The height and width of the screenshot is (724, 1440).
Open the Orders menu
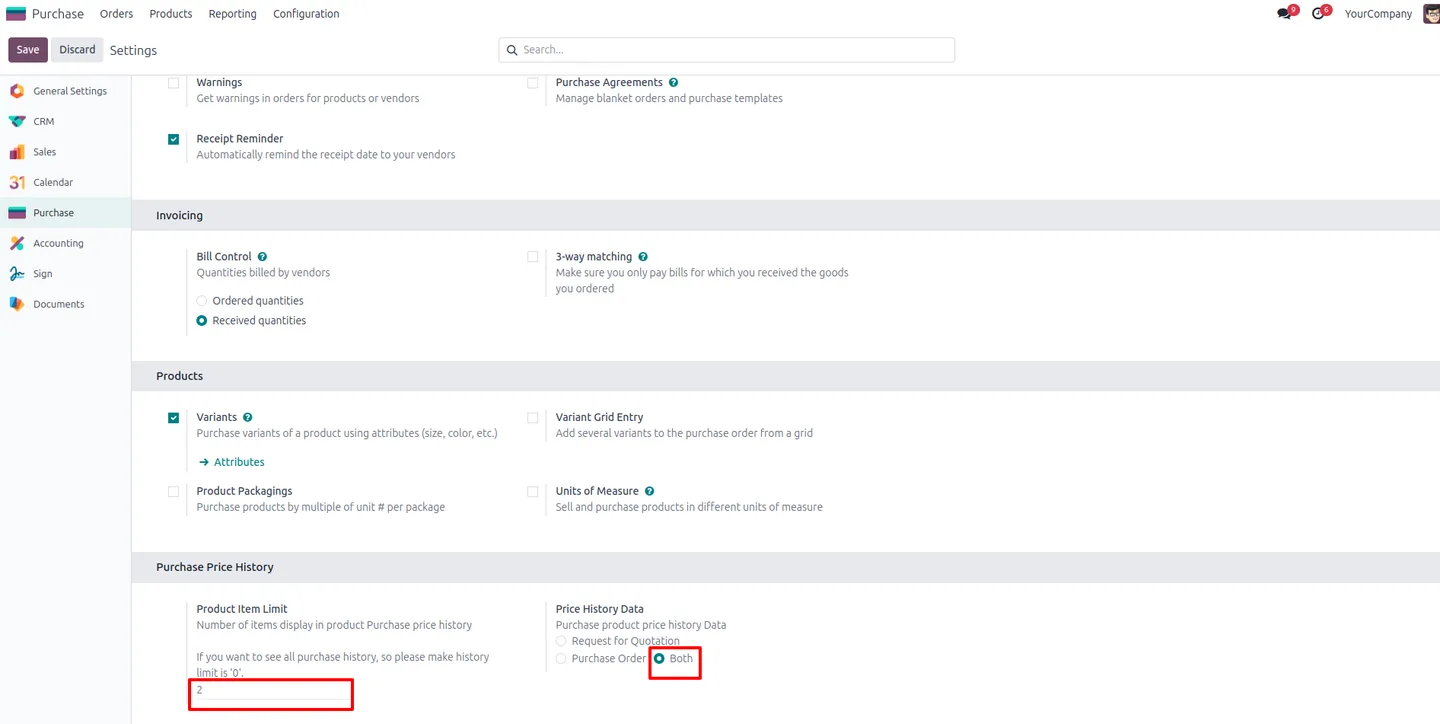pos(116,14)
